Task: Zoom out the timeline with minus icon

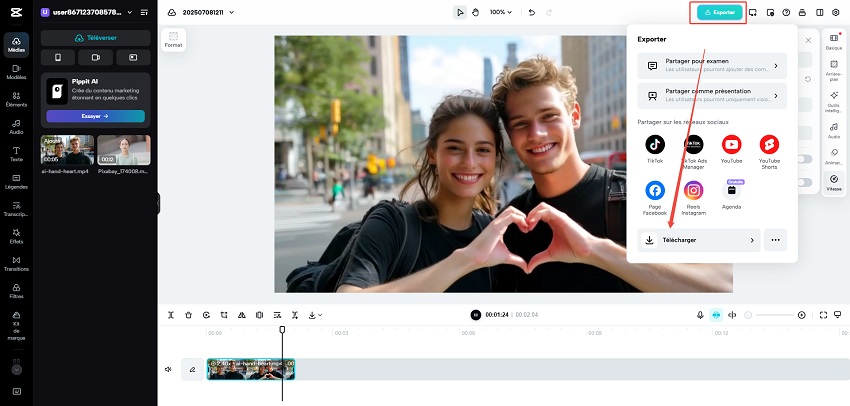Action: click(748, 315)
